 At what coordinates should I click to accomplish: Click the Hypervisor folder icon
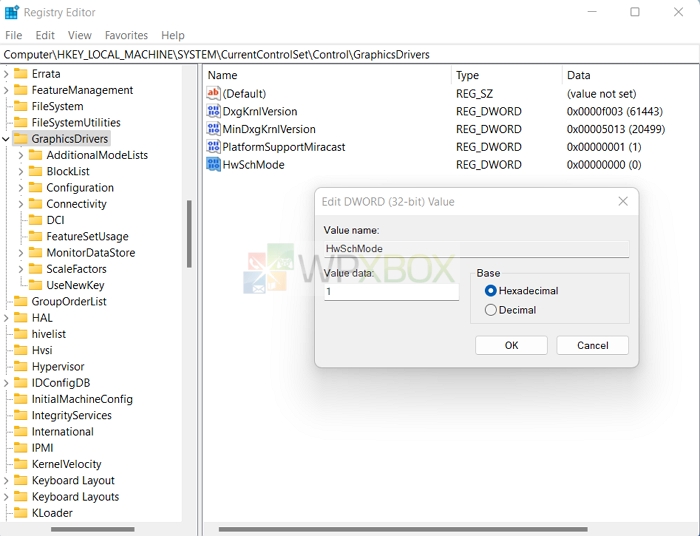coord(21,366)
